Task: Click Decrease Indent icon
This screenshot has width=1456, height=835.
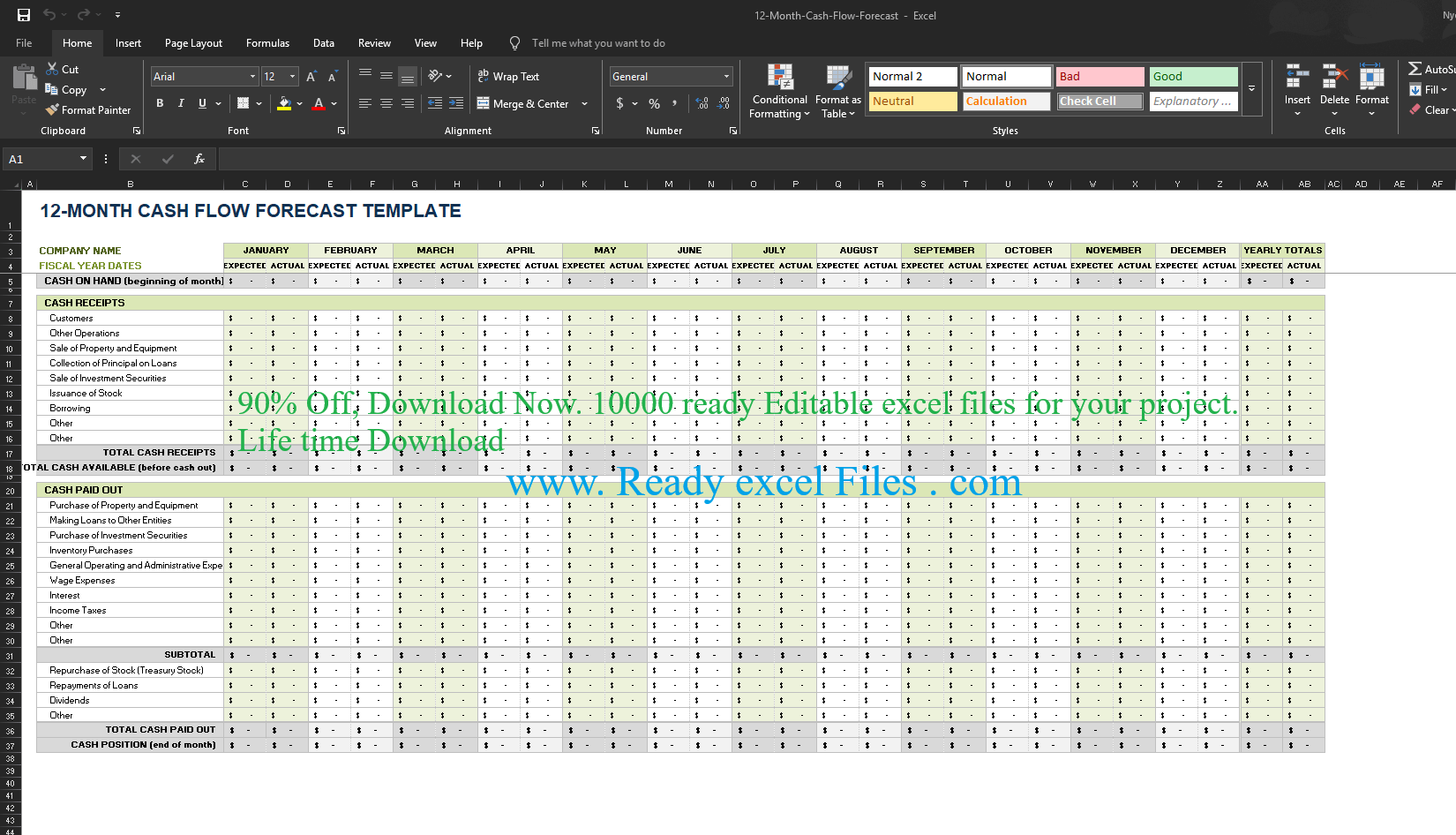Action: (x=435, y=103)
